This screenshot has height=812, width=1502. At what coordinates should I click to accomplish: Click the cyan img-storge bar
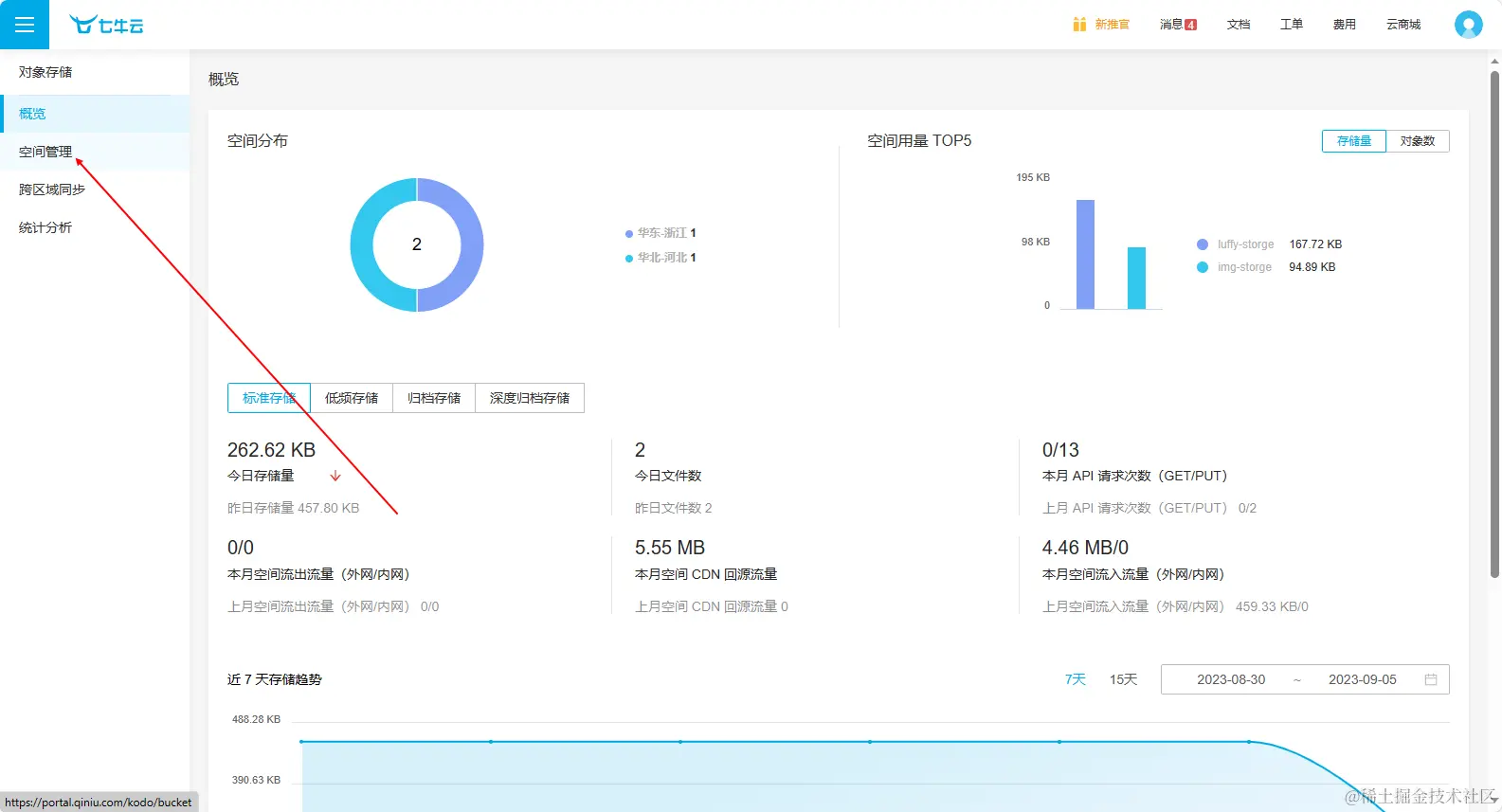pos(1136,278)
